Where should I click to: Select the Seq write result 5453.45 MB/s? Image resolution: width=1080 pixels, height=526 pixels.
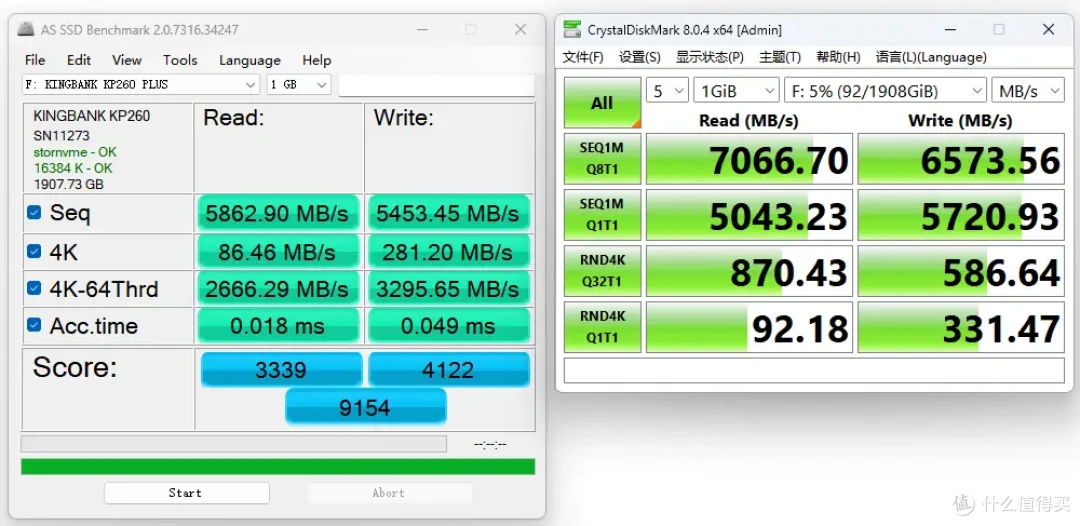tap(448, 213)
